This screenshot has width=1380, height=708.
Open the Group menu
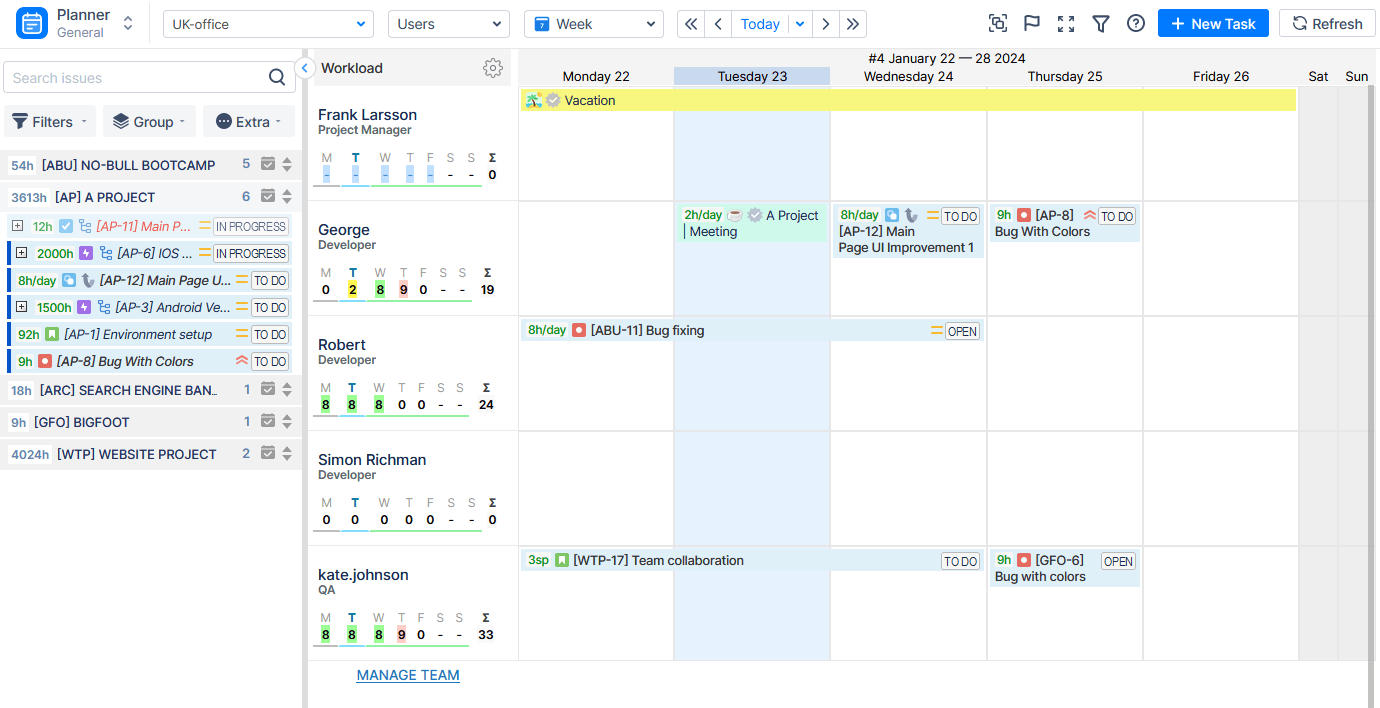point(148,121)
